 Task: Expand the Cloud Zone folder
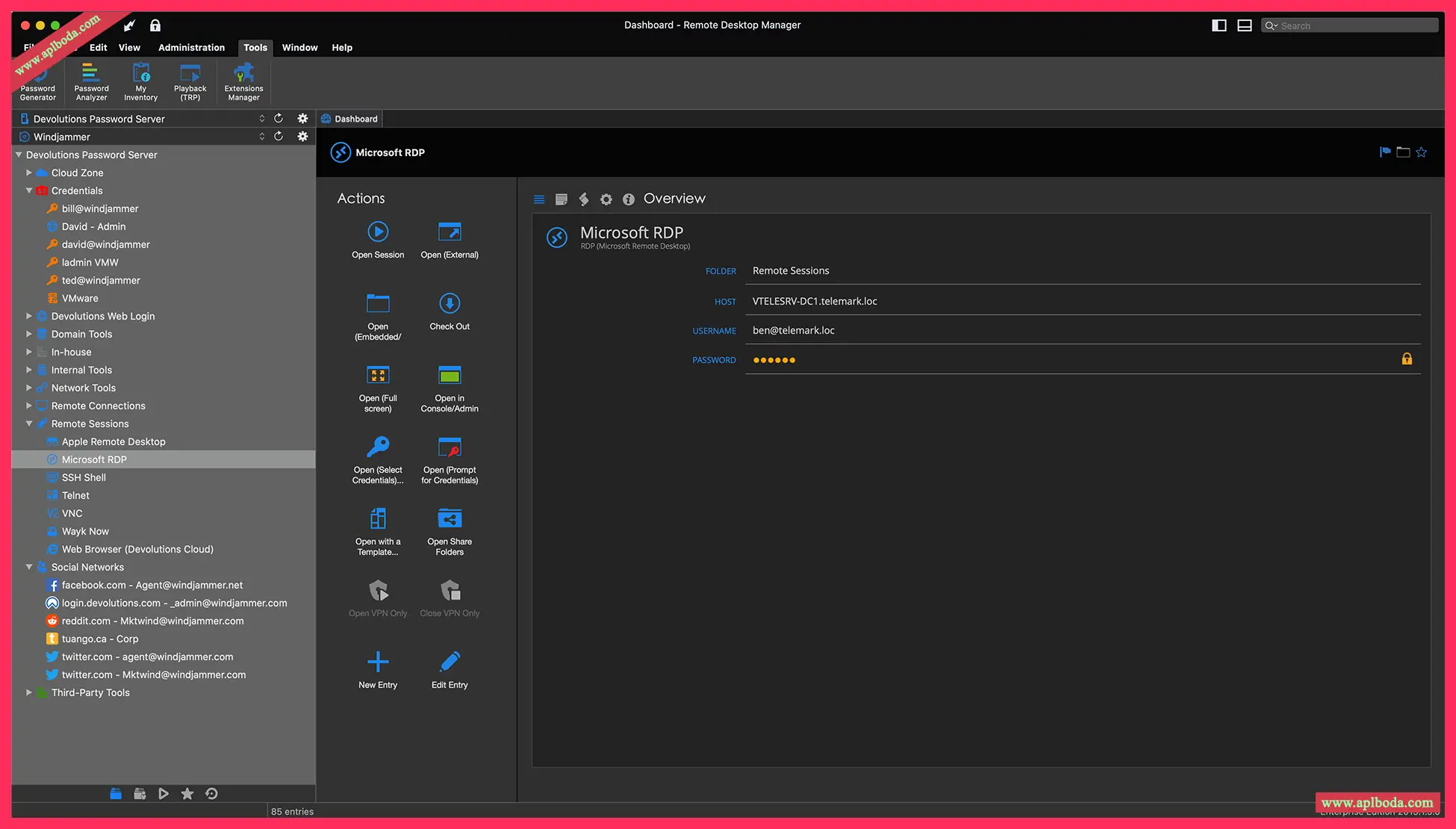coord(29,173)
